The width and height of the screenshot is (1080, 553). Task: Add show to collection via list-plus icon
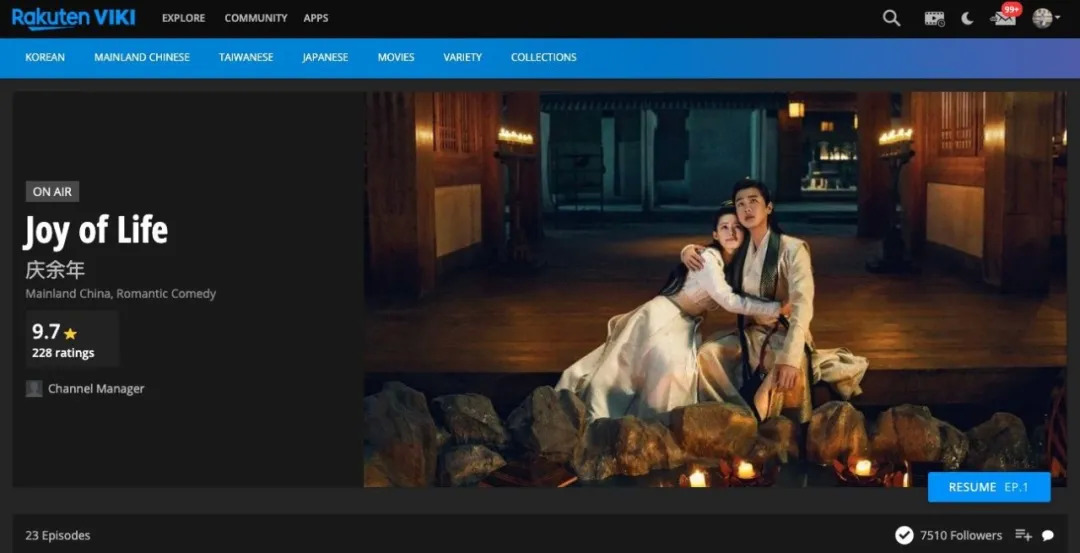click(x=1023, y=535)
